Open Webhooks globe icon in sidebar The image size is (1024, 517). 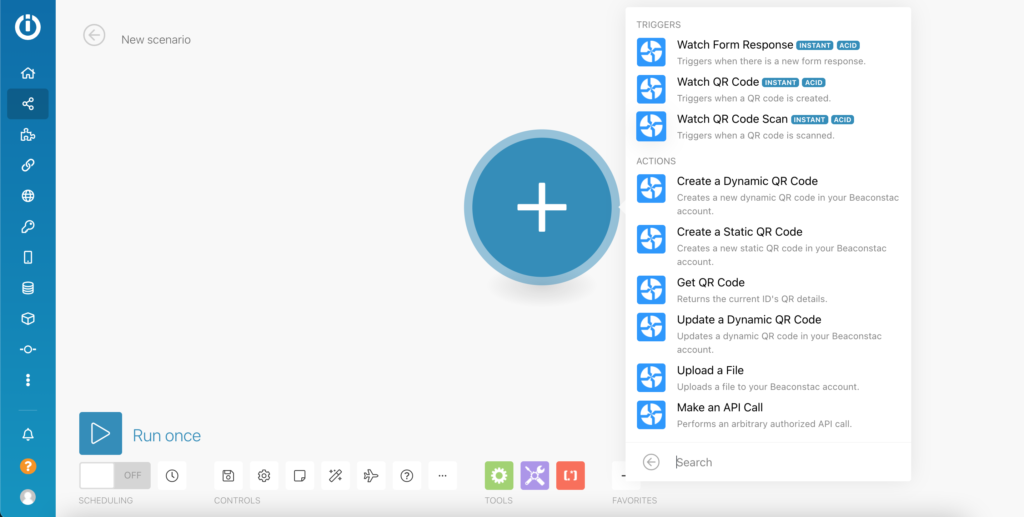(28, 196)
